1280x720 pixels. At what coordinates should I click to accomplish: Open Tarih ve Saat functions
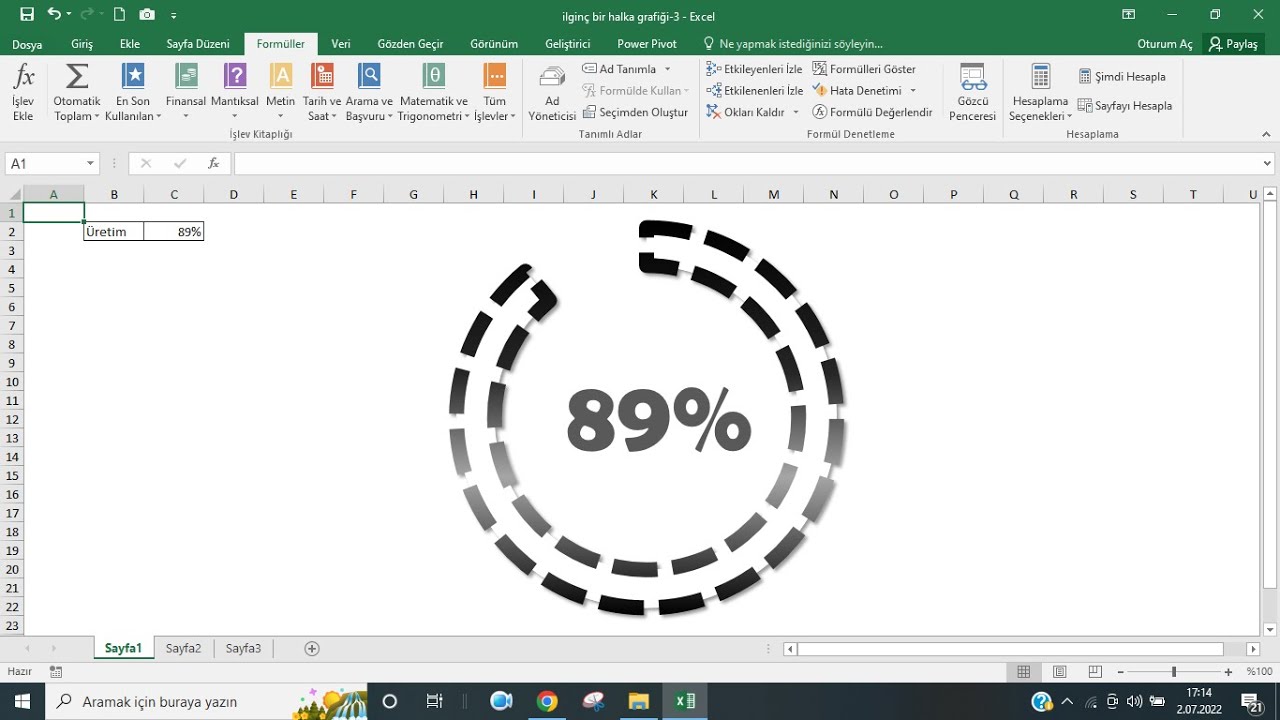322,92
